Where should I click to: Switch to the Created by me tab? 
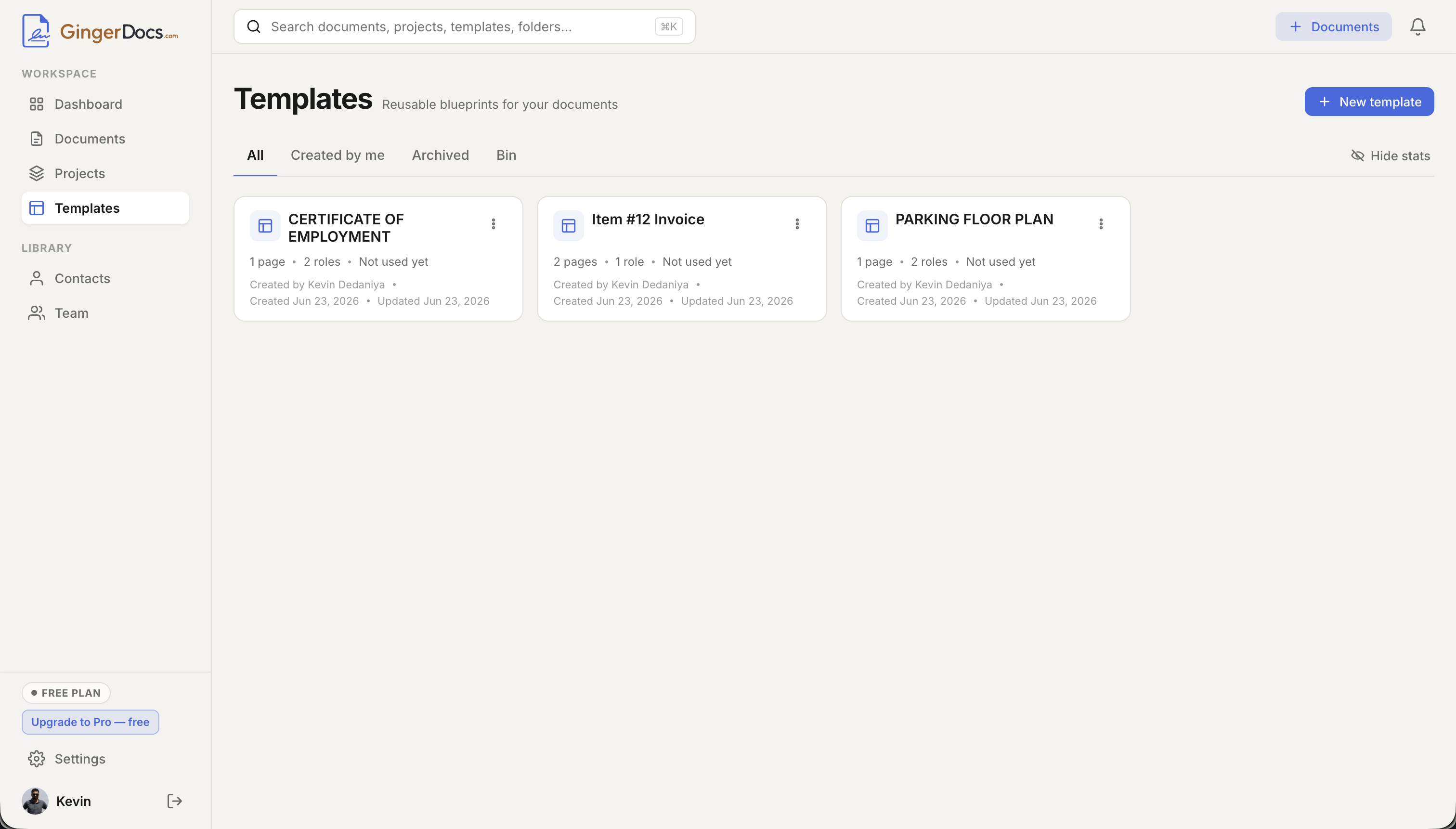coord(338,155)
